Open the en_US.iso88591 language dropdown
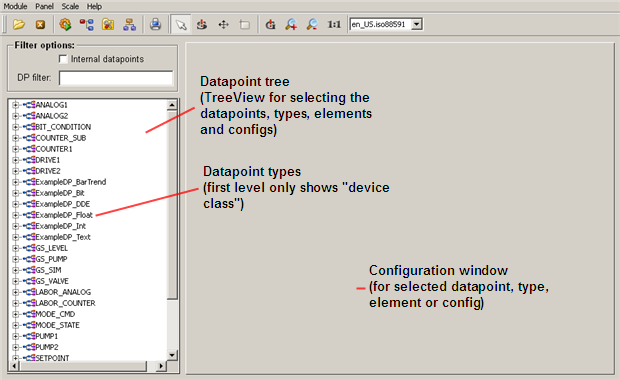The image size is (620, 380). [416, 24]
